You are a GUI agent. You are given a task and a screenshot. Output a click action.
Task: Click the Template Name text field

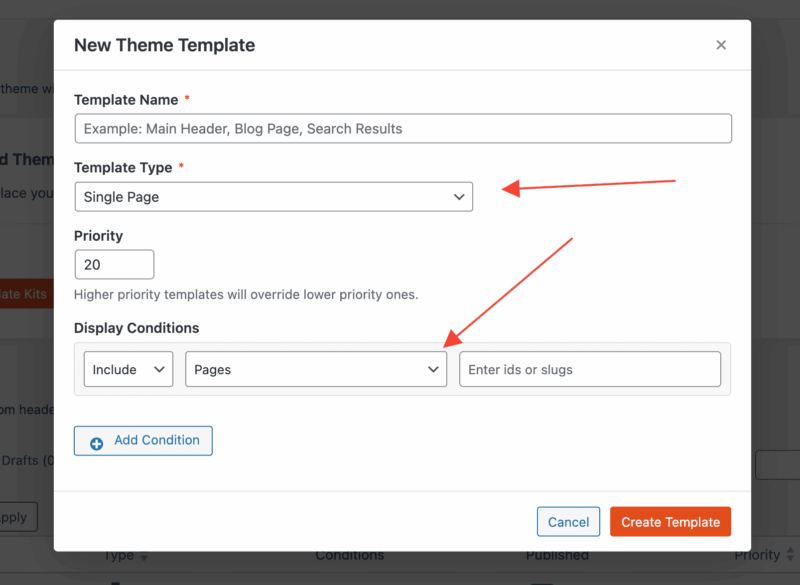click(x=403, y=129)
